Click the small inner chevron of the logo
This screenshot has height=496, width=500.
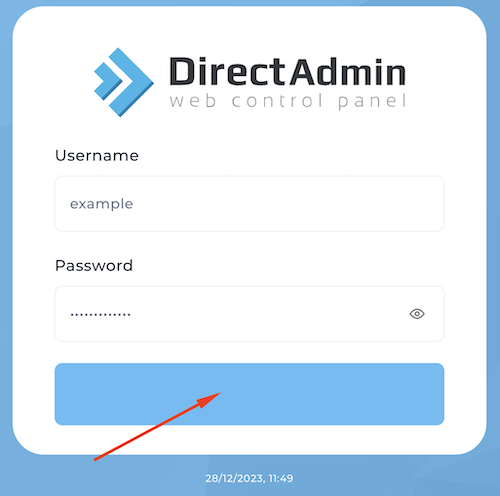pyautogui.click(x=107, y=81)
